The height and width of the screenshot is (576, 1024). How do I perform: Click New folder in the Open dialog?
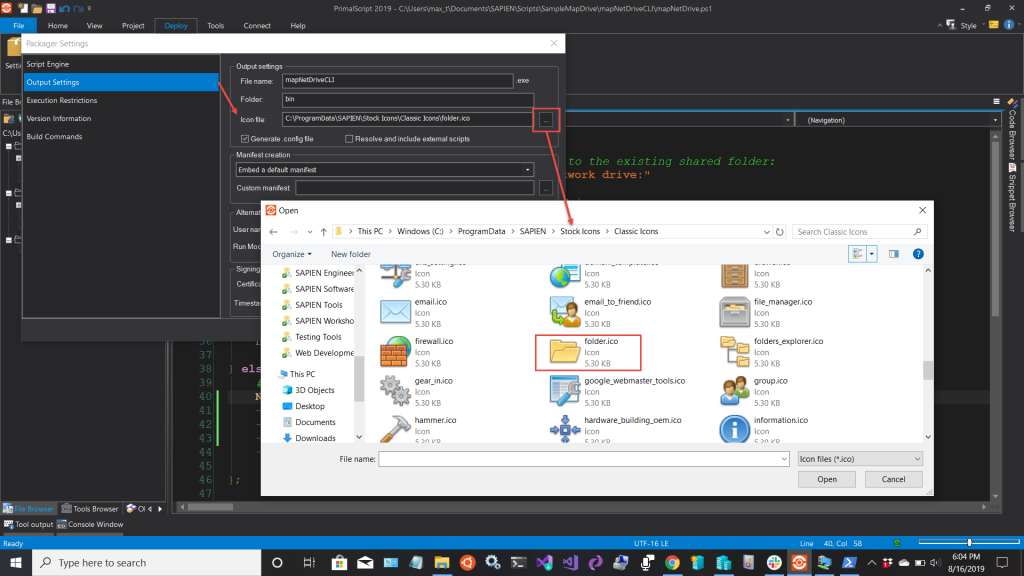[351, 254]
